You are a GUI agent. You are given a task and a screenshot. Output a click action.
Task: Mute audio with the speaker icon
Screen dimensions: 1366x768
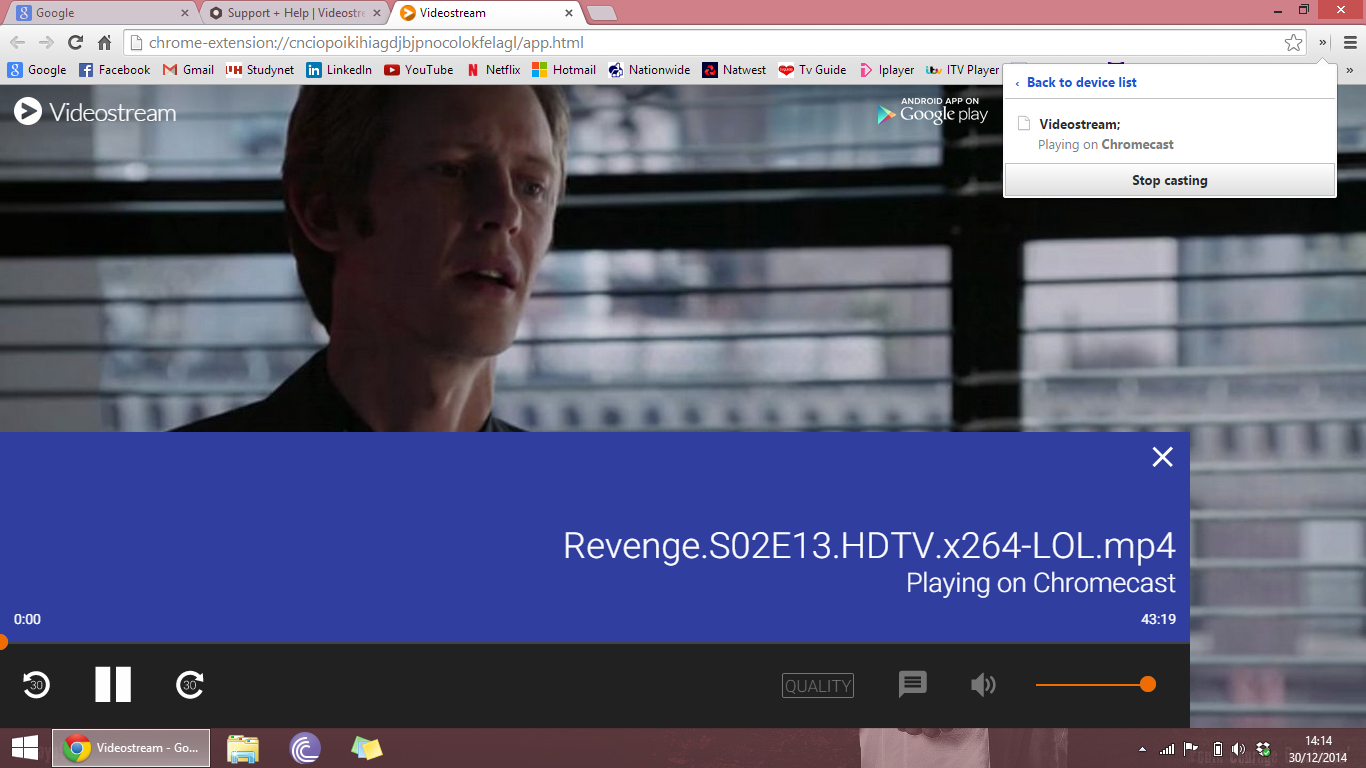983,685
